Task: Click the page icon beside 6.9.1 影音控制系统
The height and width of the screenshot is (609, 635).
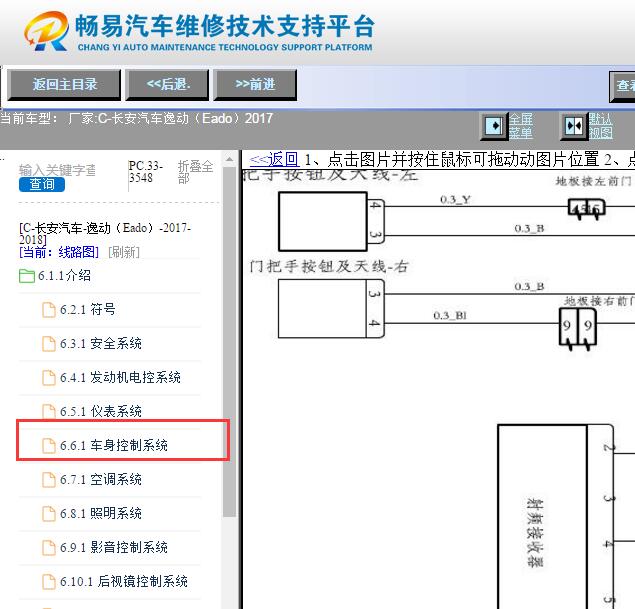Action: tap(49, 548)
